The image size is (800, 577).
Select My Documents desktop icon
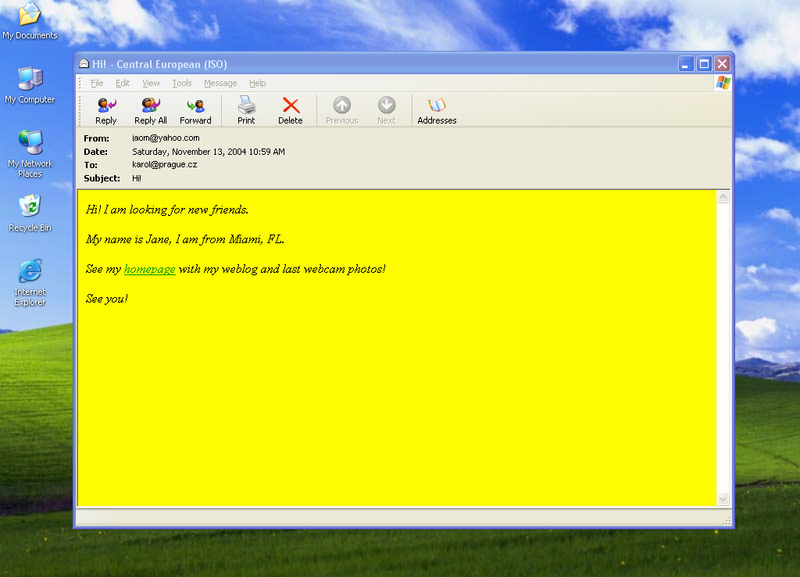coord(30,21)
